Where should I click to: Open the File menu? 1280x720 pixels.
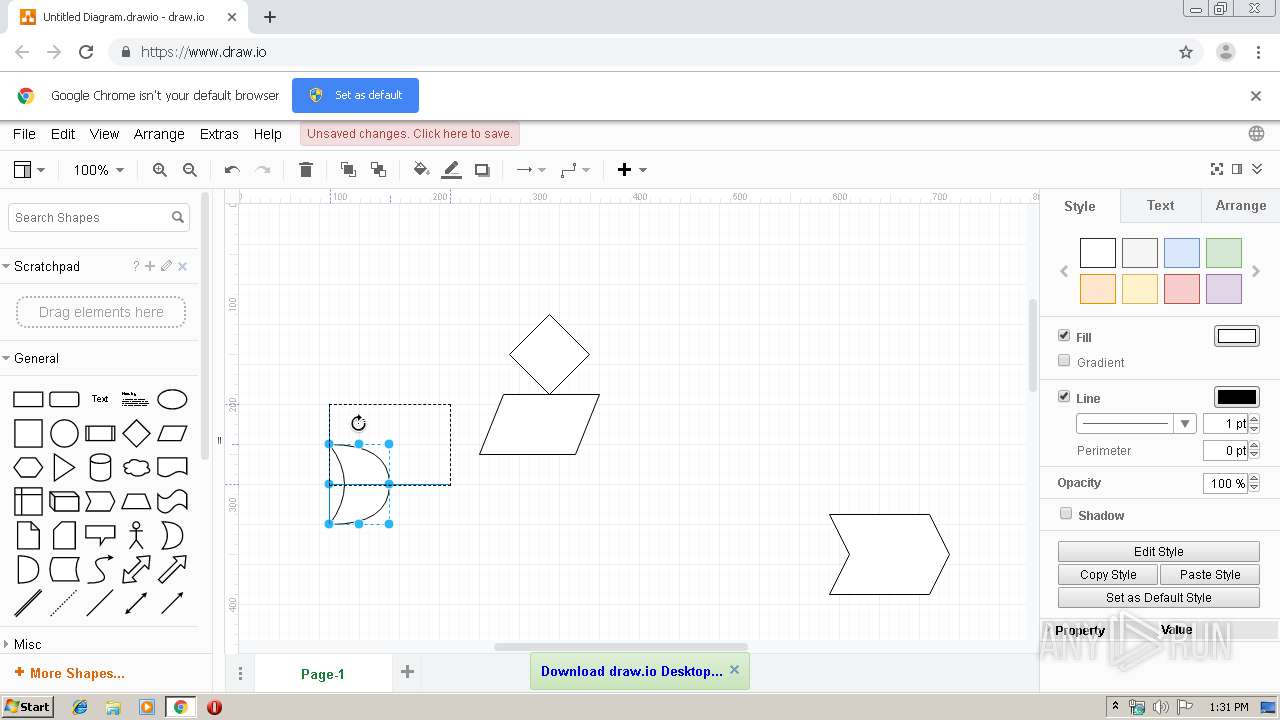point(24,134)
